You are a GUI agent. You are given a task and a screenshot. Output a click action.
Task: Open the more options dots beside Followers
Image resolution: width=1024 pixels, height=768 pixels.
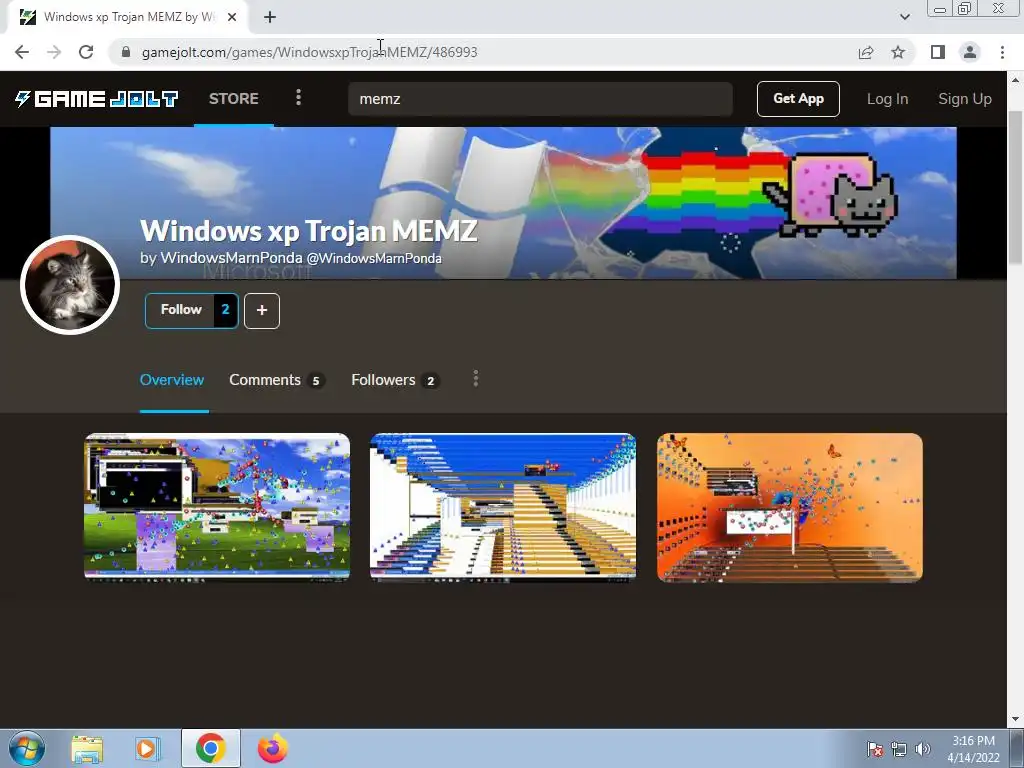[x=475, y=379]
